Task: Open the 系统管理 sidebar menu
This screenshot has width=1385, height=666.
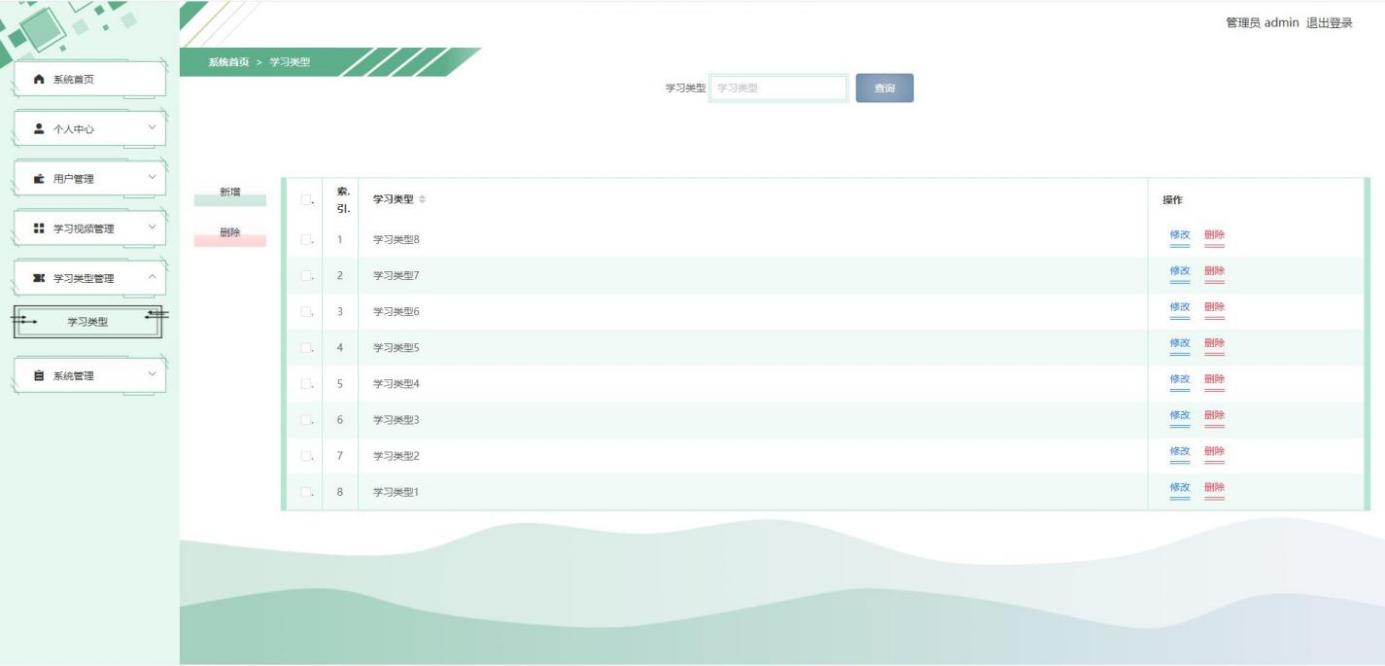Action: click(90, 376)
